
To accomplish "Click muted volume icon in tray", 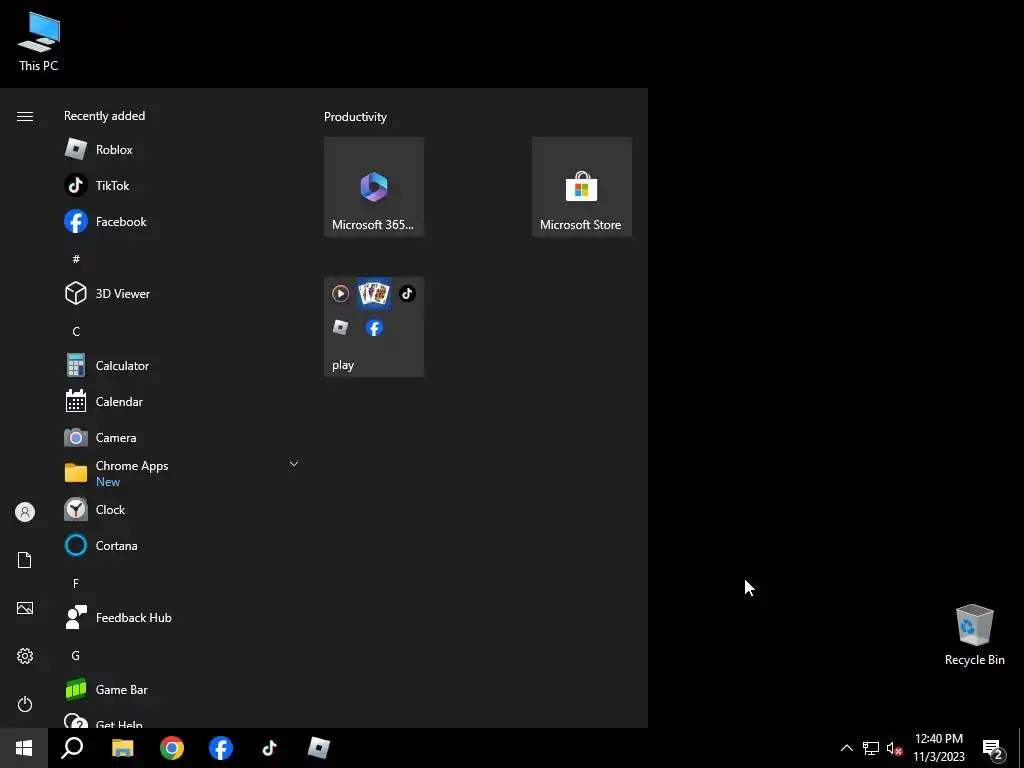I will pos(894,748).
